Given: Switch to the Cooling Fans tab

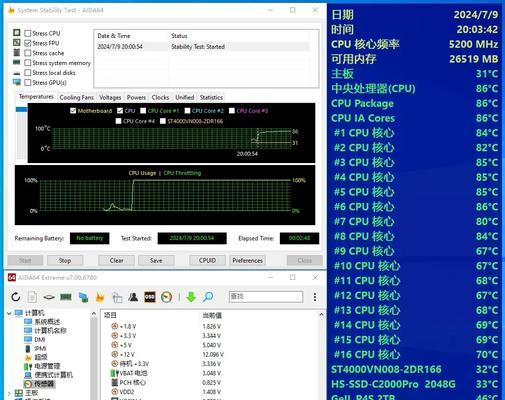Looking at the screenshot, I should coord(76,97).
